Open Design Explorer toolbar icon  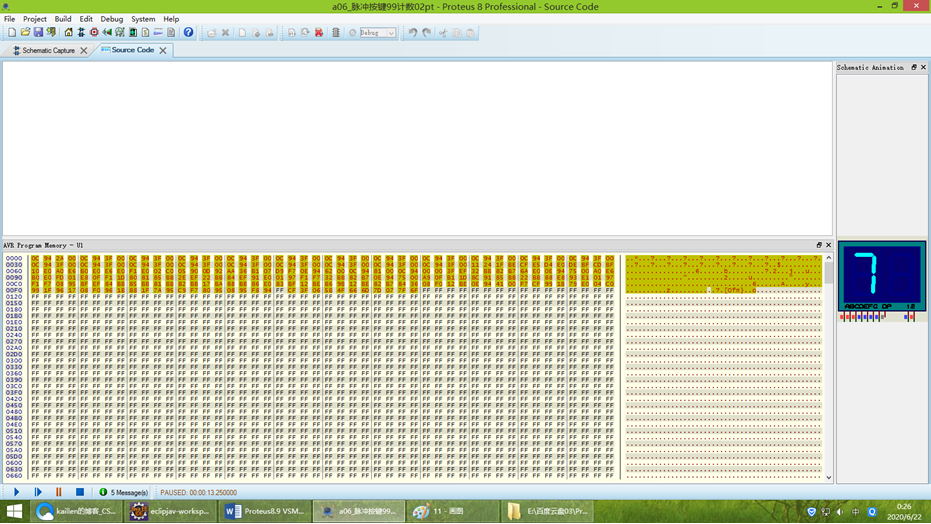[x=133, y=33]
